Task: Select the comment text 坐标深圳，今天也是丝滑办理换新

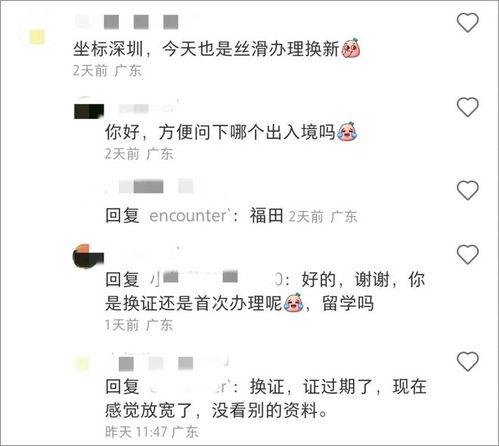Action: click(206, 49)
